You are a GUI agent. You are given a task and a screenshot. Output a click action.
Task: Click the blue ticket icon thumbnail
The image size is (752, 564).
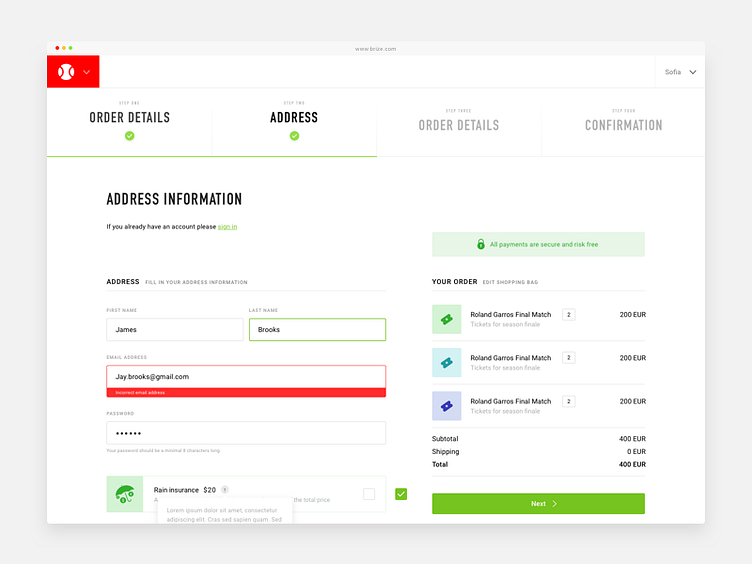pos(446,406)
